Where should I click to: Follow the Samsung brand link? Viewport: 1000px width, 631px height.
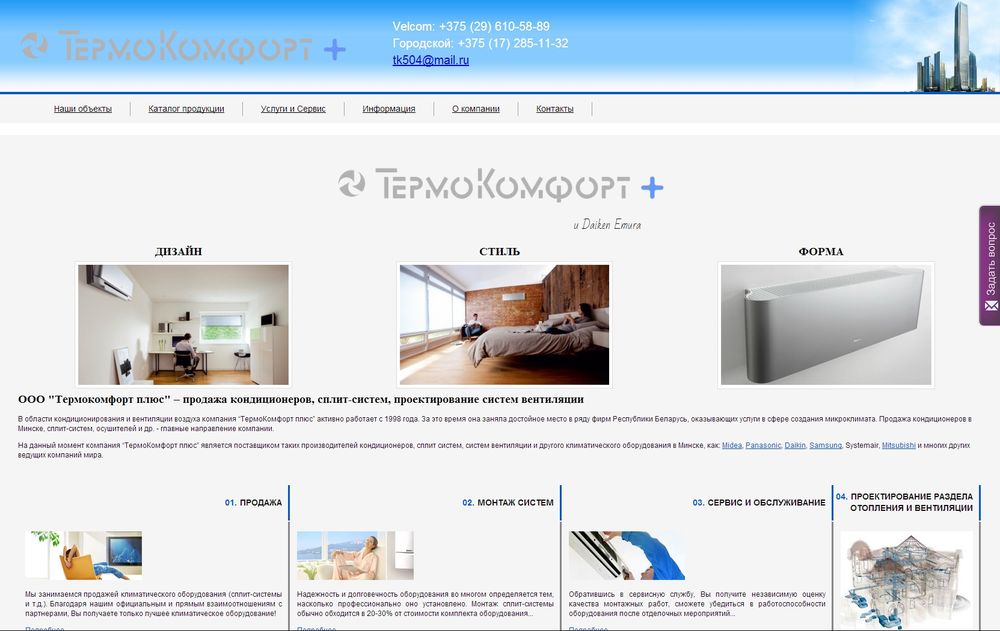point(825,445)
